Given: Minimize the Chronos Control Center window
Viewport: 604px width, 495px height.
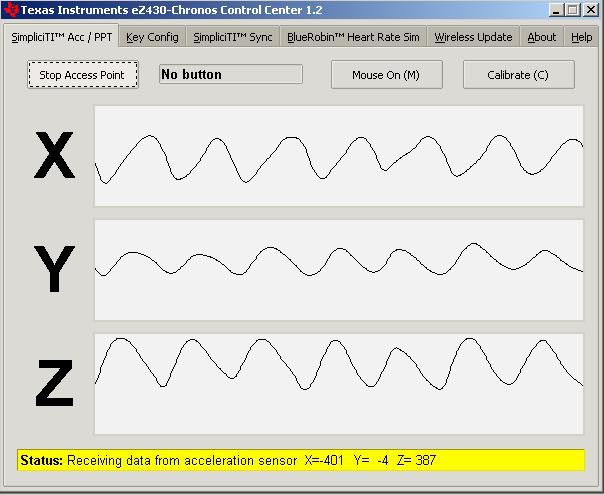Looking at the screenshot, I should point(556,10).
